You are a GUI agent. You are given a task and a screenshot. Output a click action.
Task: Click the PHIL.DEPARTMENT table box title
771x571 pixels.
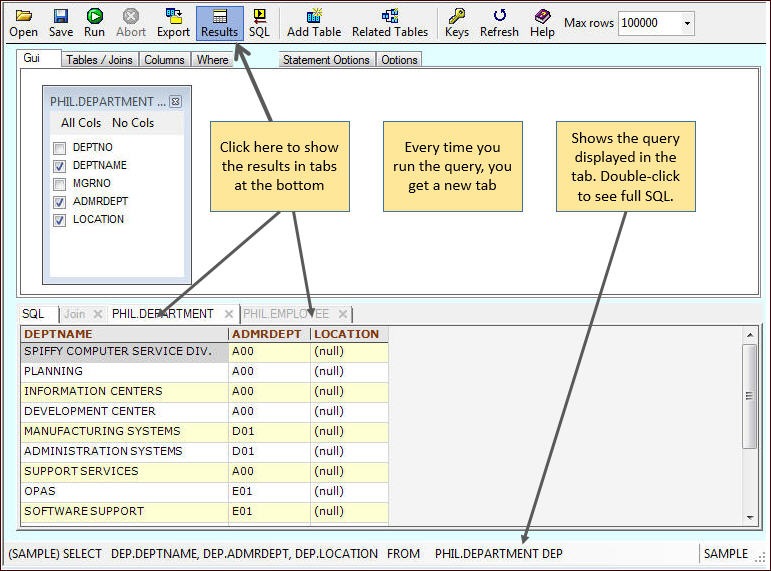click(108, 102)
